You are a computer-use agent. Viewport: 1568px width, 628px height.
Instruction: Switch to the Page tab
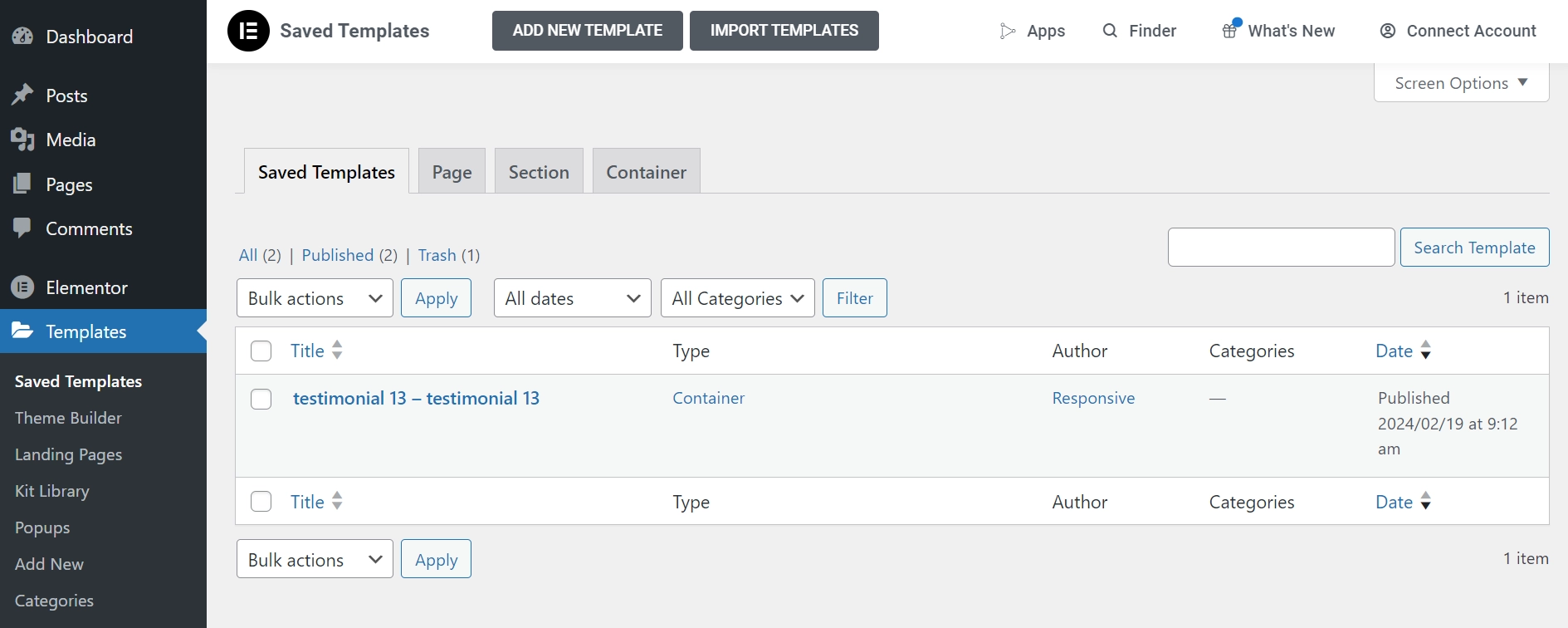(452, 172)
